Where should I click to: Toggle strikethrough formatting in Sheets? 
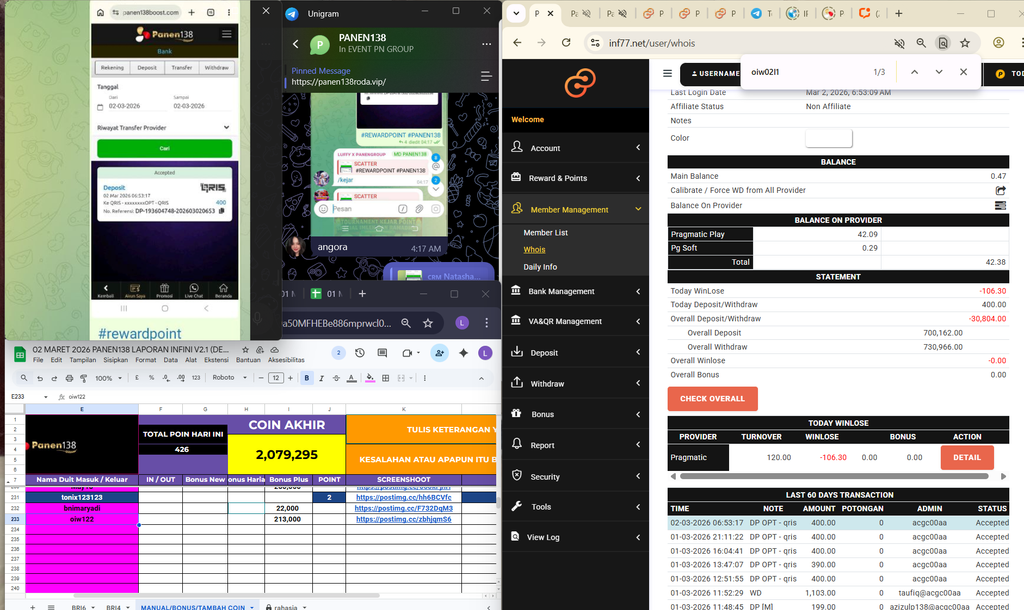pos(336,378)
